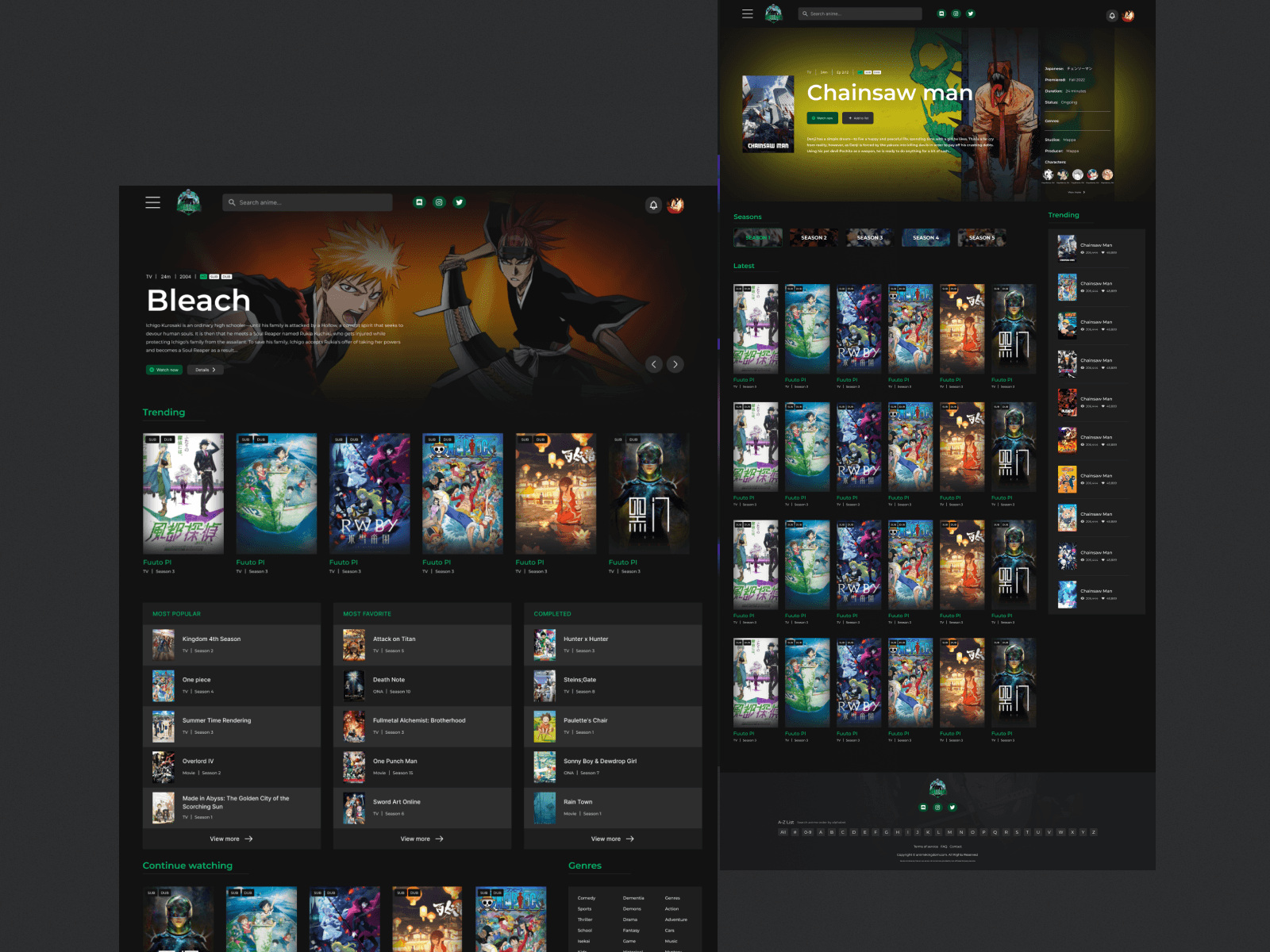Open user avatar on Chainsaw Man page
The image size is (1270, 952).
coord(1128,15)
